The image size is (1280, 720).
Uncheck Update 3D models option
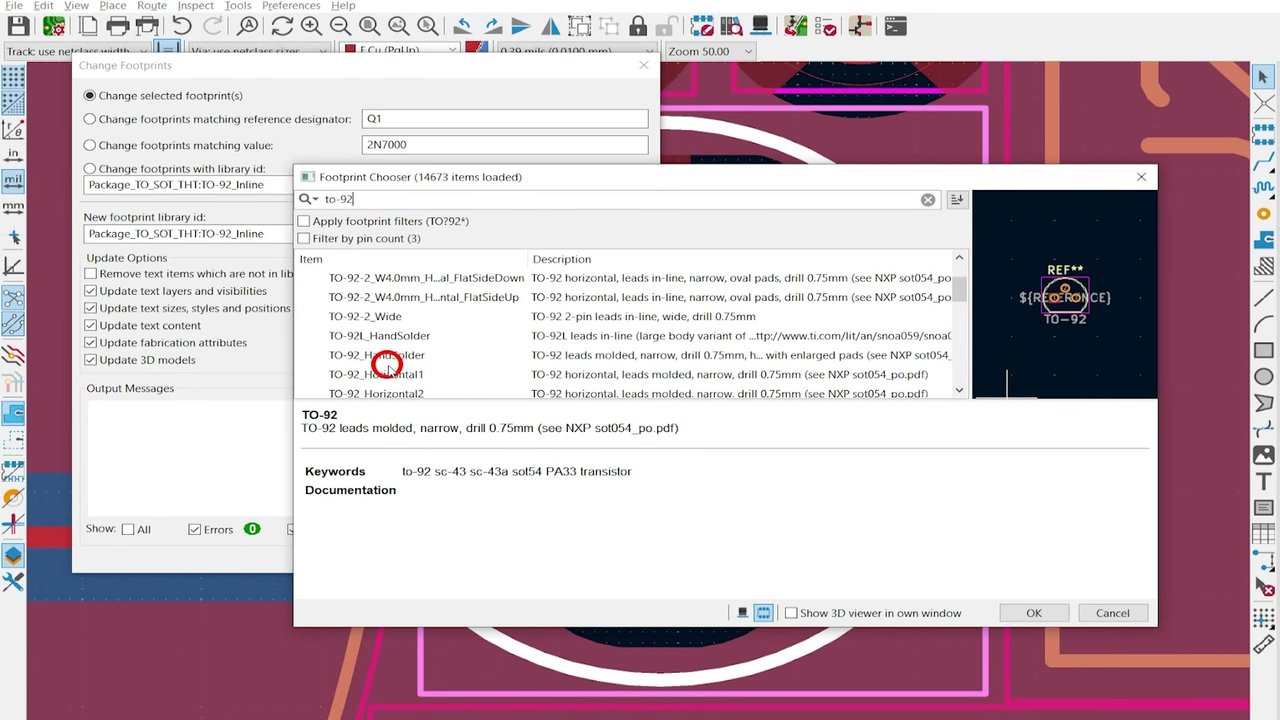(x=91, y=360)
